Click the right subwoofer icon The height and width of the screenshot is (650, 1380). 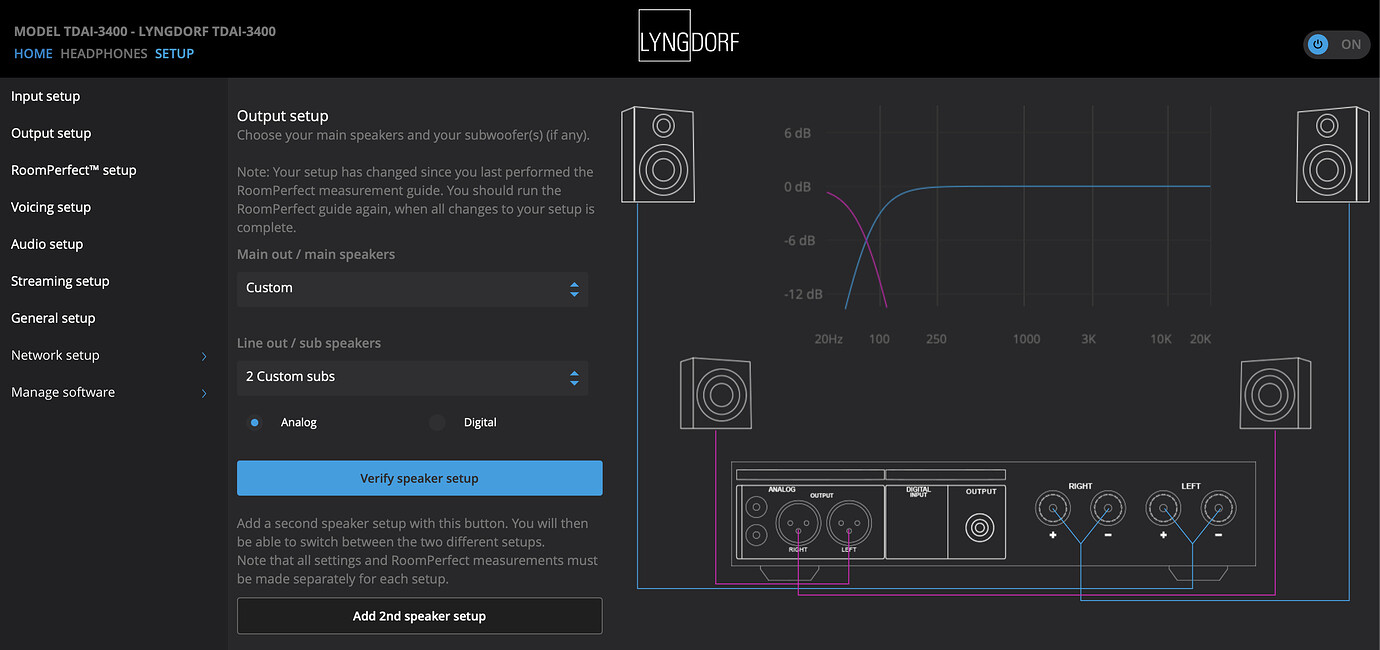click(1275, 393)
